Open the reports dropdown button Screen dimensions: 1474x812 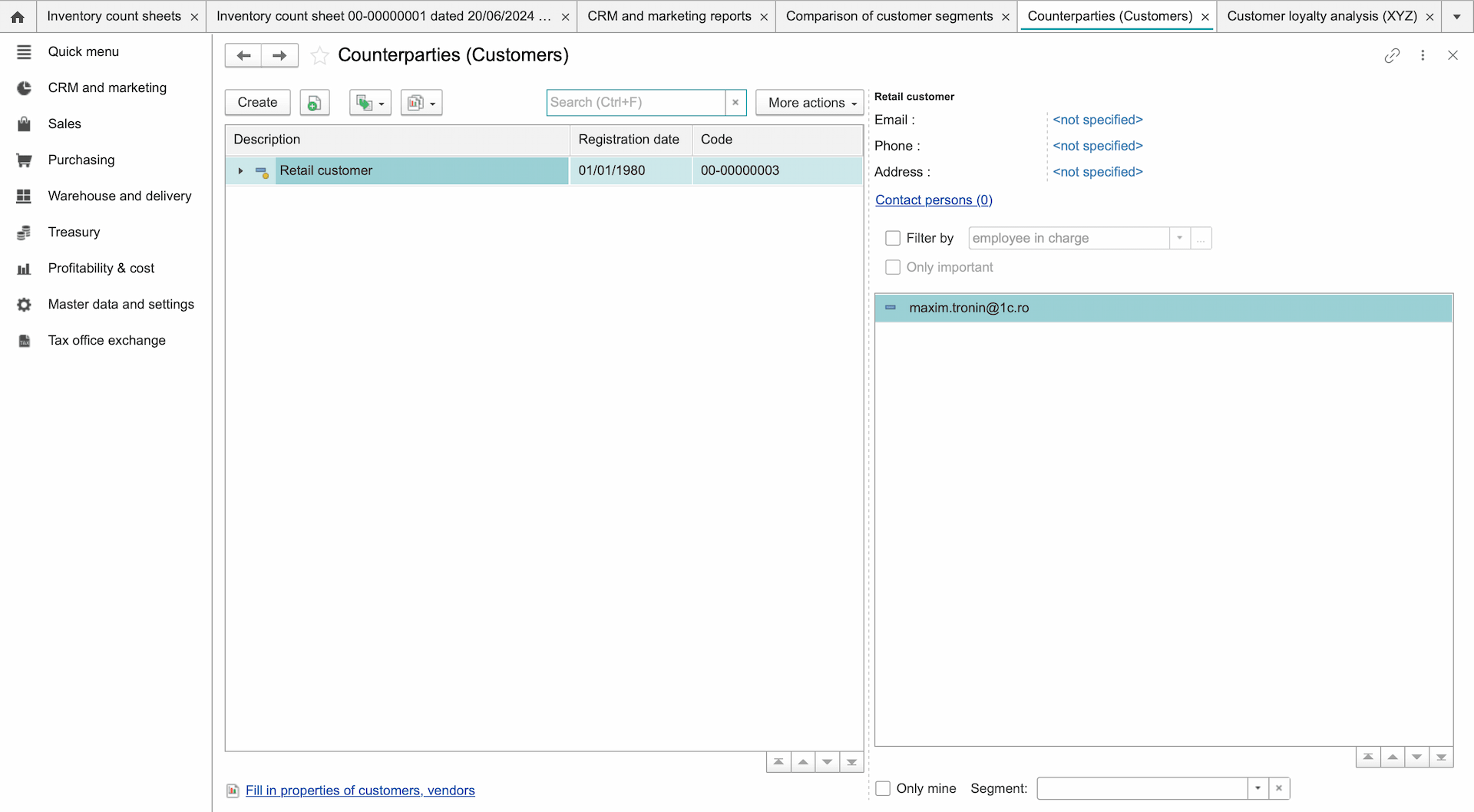tap(421, 102)
